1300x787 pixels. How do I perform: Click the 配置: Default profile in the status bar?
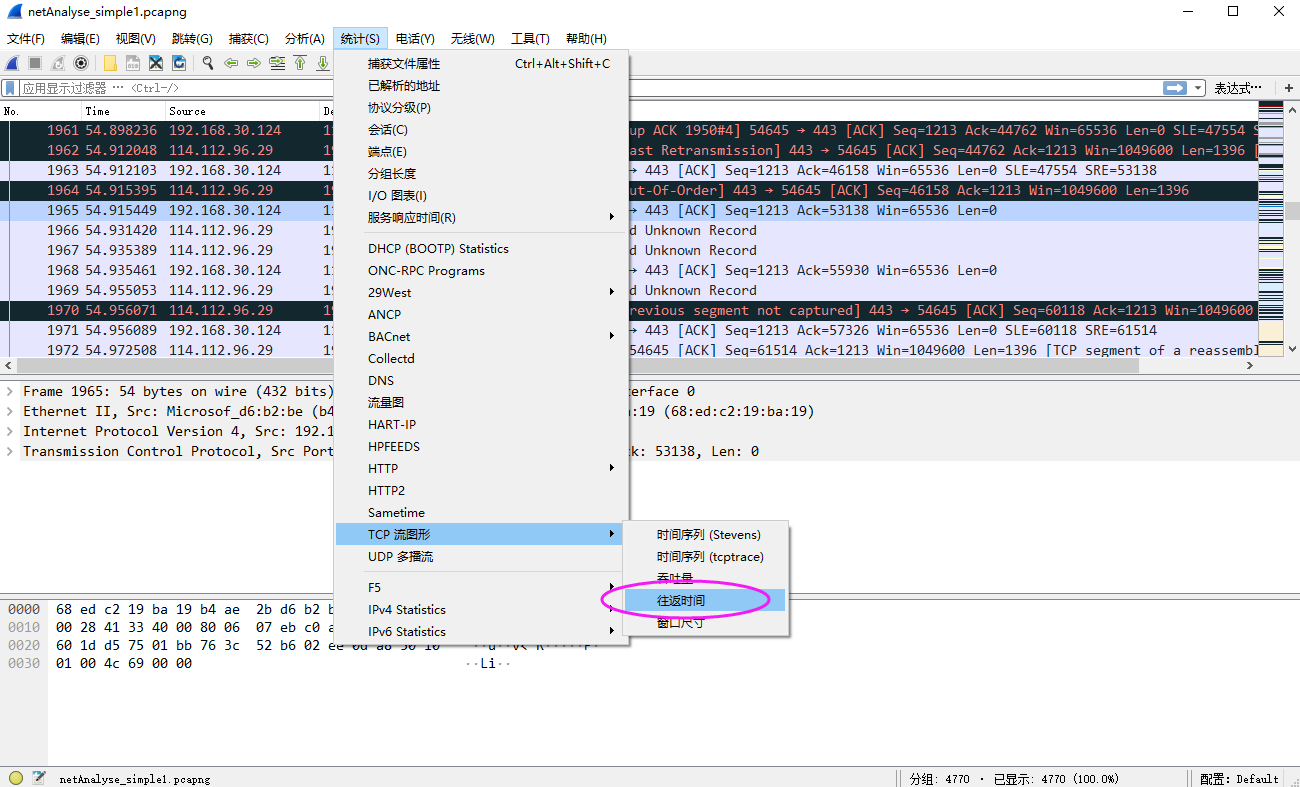1240,778
